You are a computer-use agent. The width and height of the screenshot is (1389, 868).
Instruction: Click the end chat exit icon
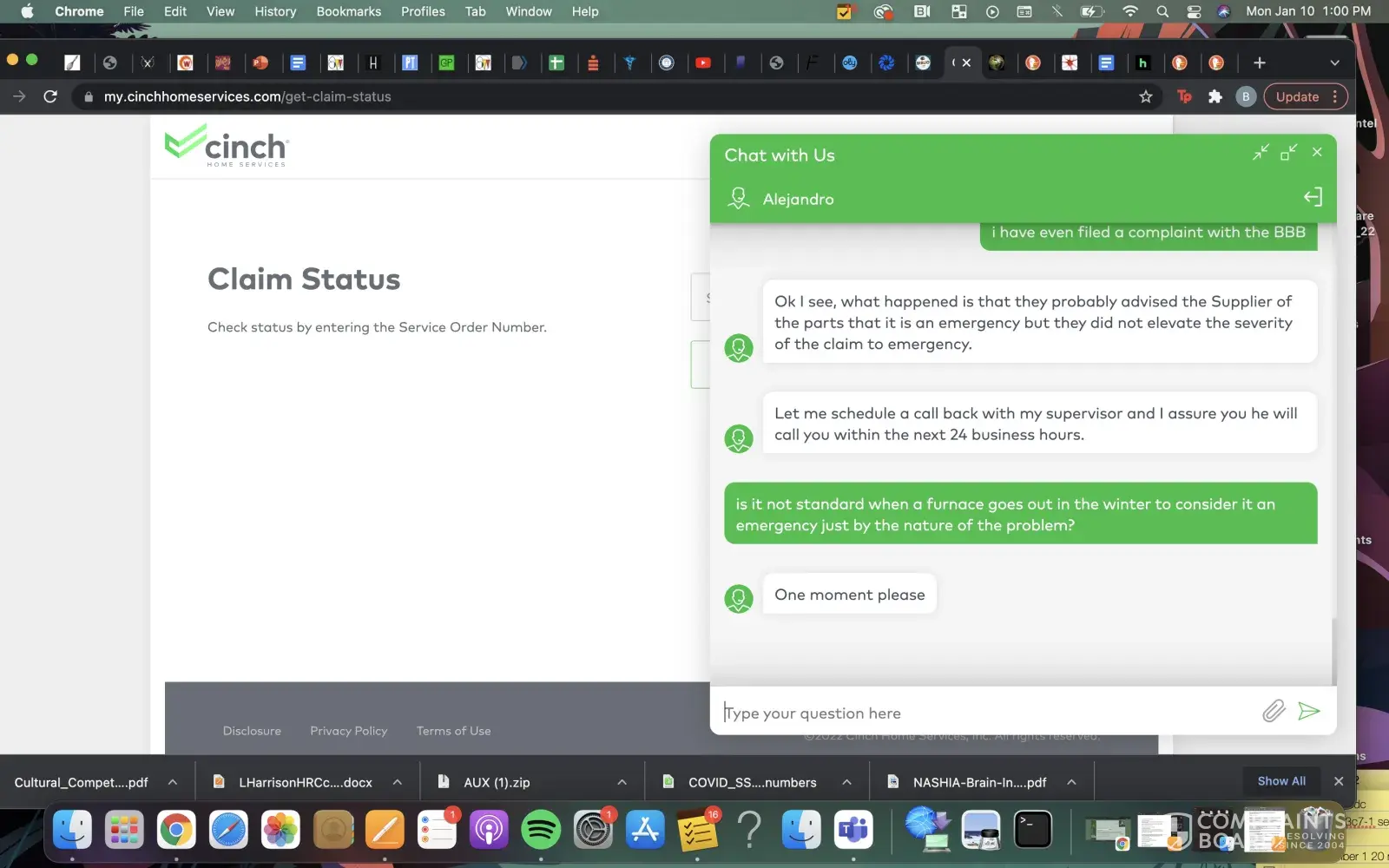1313,198
